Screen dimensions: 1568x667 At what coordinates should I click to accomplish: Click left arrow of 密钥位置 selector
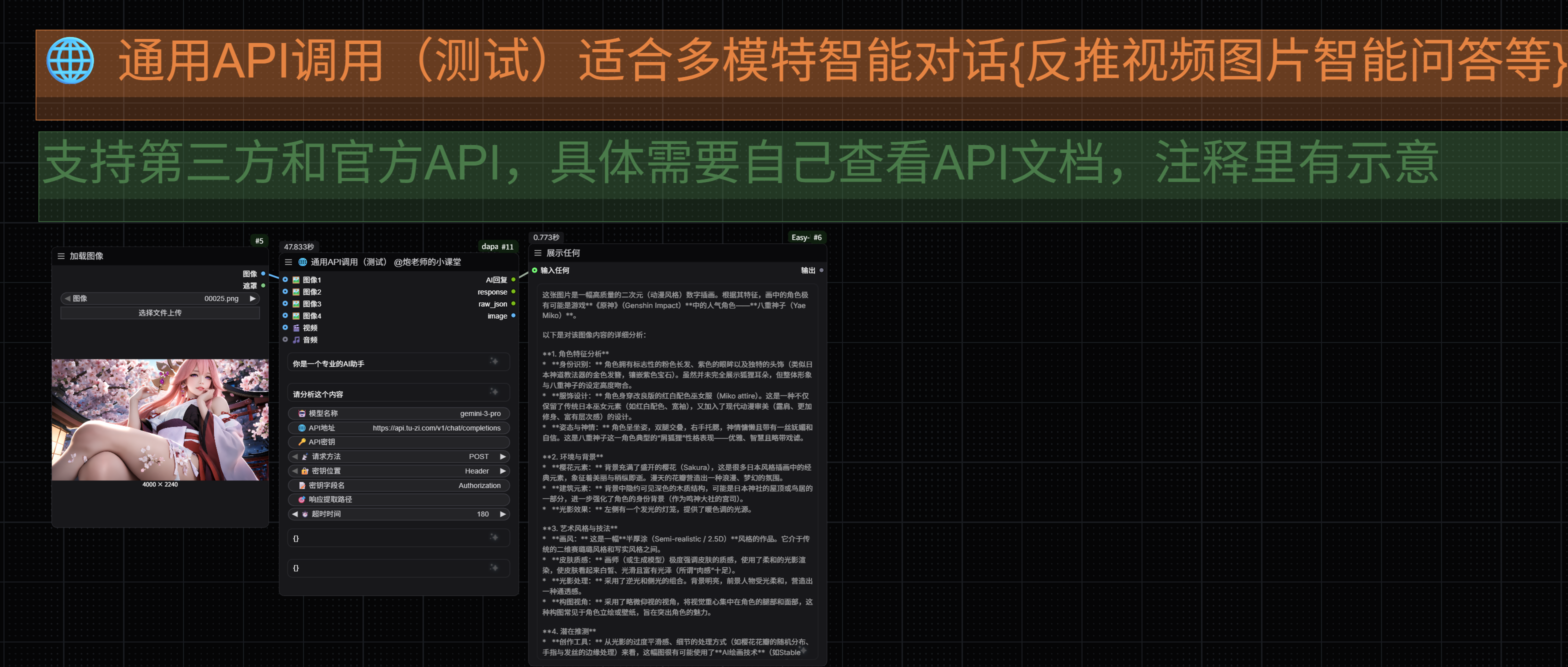[x=295, y=471]
